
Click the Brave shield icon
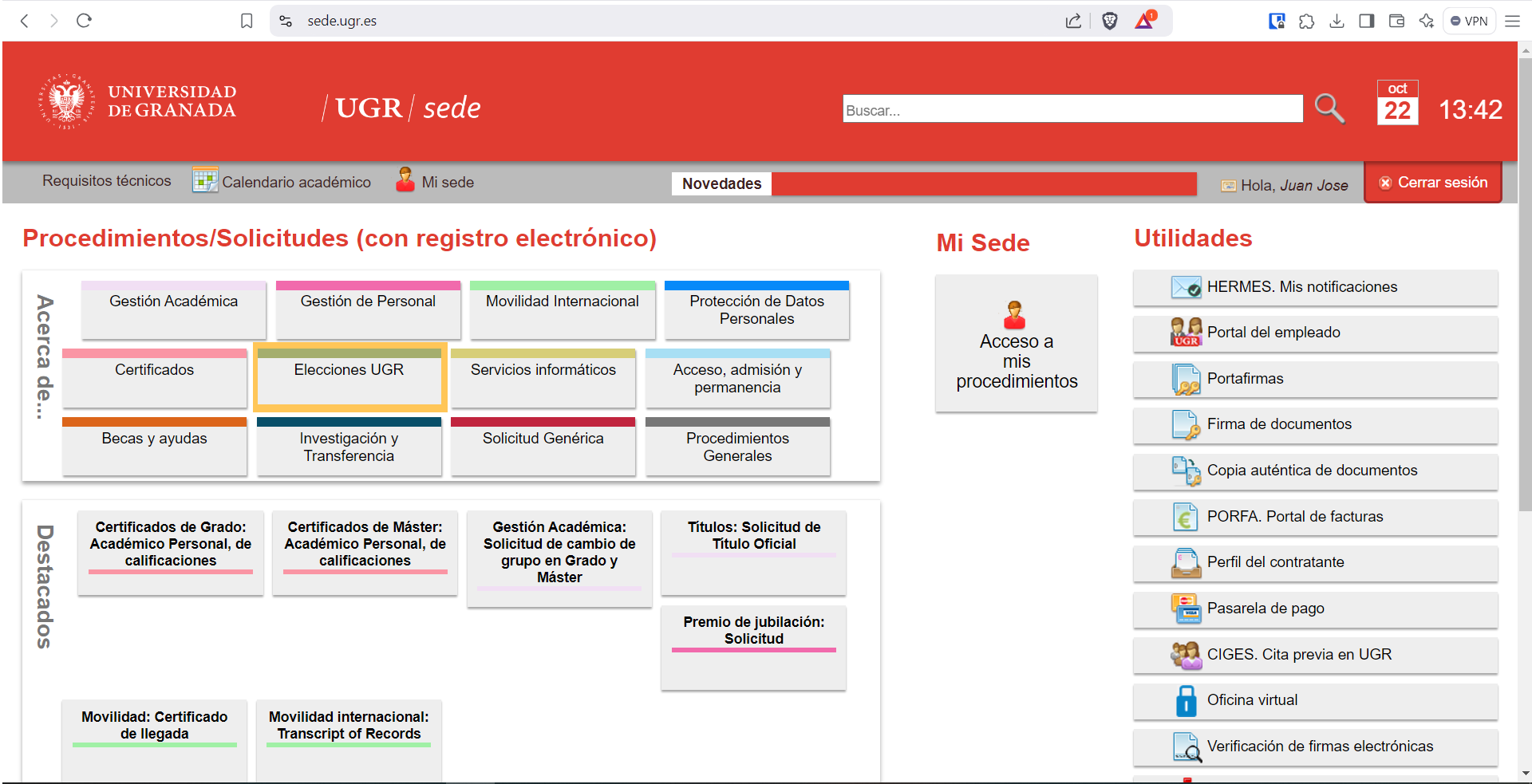pos(1109,21)
